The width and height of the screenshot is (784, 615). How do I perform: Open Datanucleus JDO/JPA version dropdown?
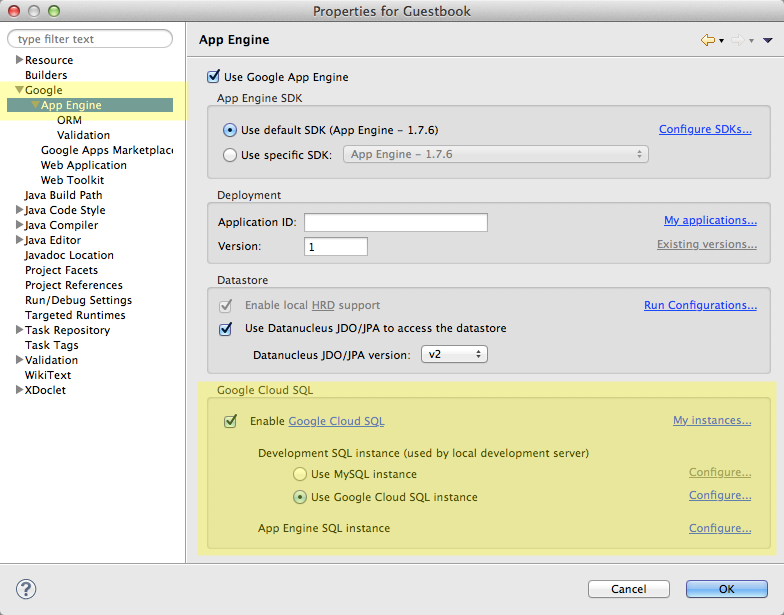[454, 354]
